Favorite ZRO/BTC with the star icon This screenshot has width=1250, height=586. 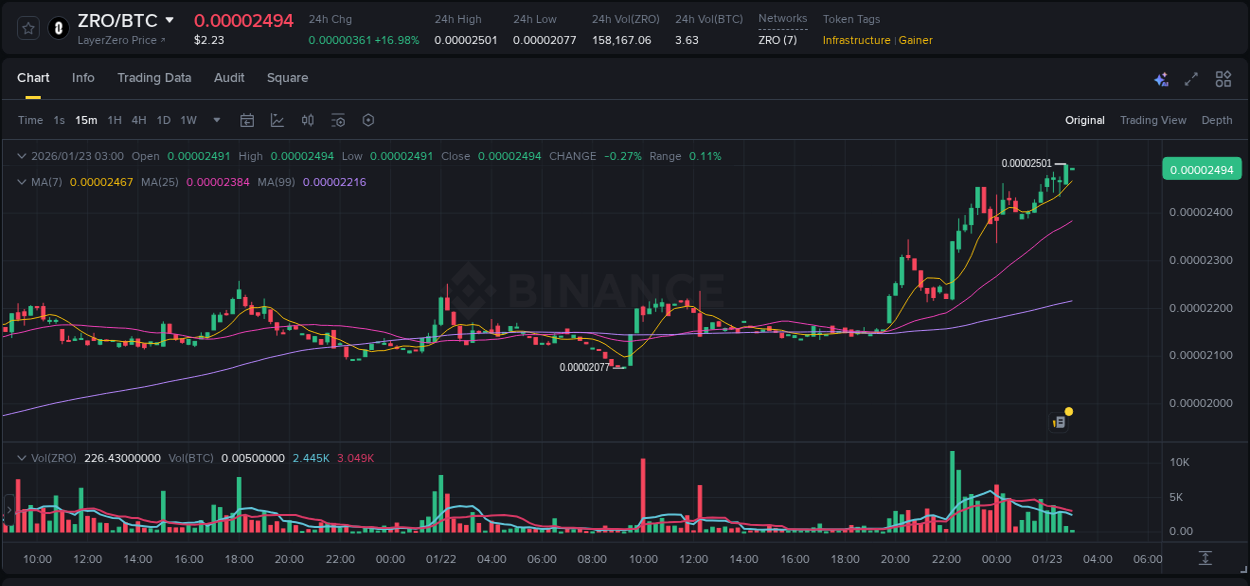click(27, 27)
